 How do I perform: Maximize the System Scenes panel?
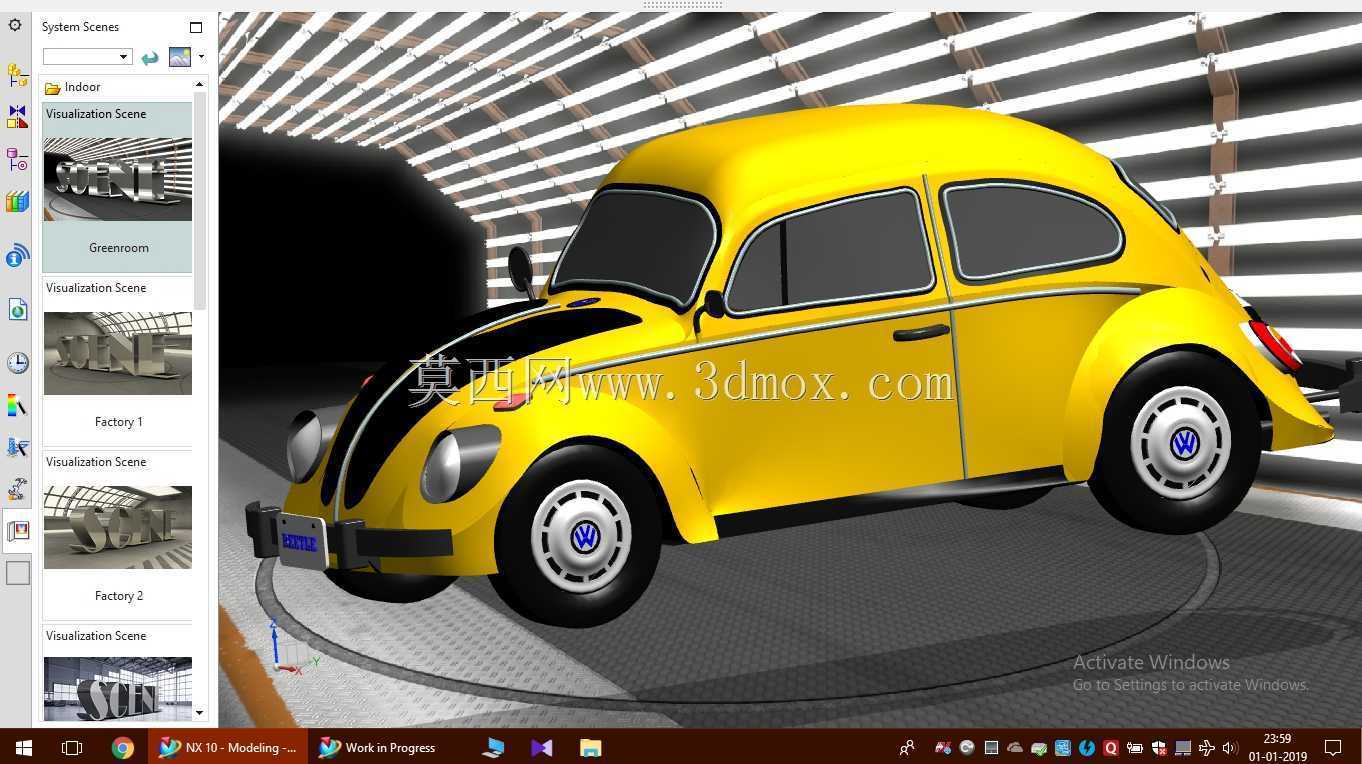point(196,27)
